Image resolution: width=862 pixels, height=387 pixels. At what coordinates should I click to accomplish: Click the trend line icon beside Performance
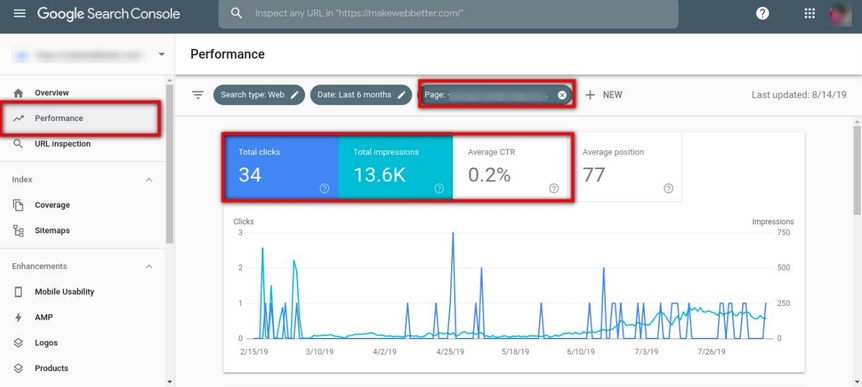(18, 118)
